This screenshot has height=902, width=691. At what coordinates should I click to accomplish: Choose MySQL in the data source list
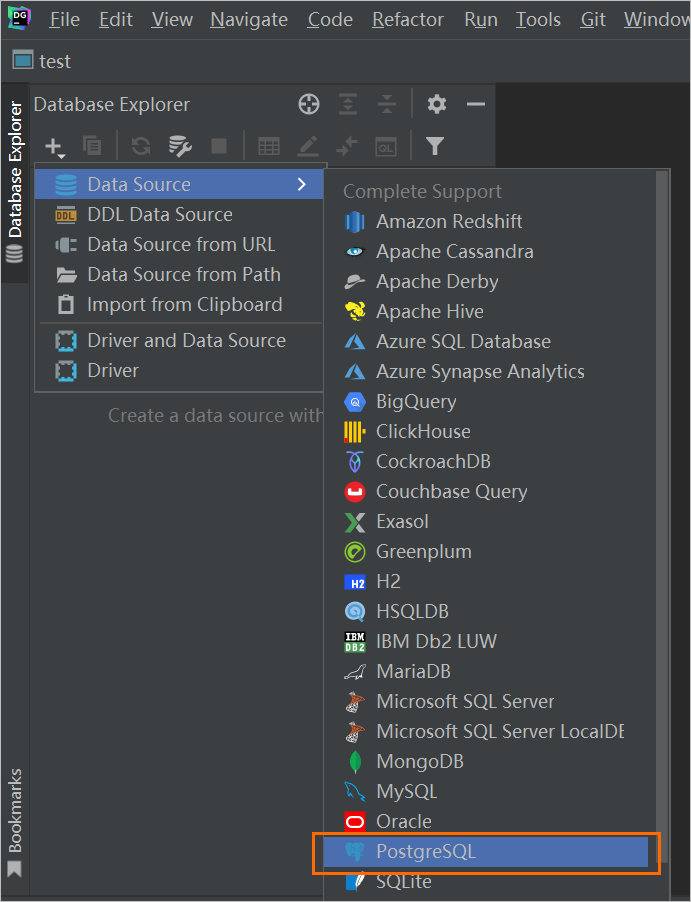pyautogui.click(x=406, y=792)
